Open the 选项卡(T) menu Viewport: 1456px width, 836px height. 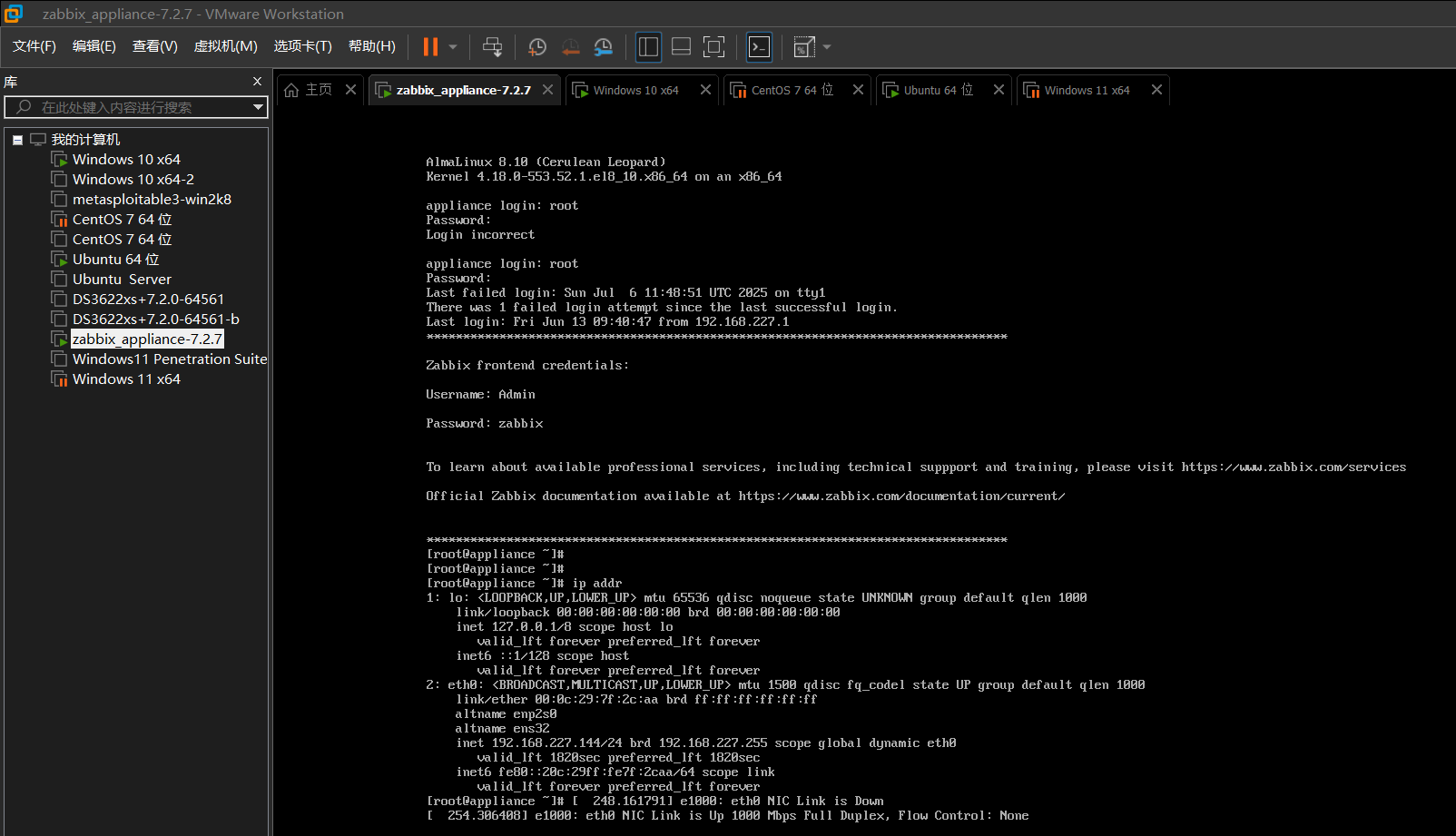(303, 46)
